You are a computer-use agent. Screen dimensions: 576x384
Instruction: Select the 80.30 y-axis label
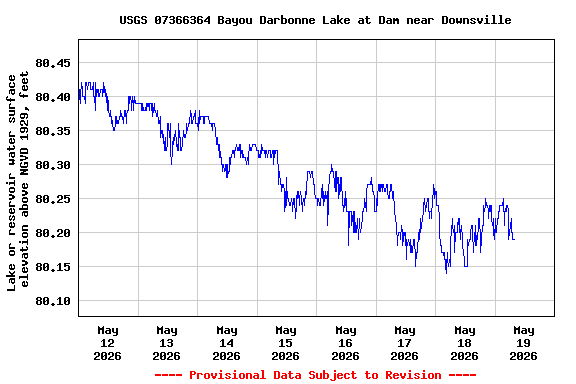53,165
